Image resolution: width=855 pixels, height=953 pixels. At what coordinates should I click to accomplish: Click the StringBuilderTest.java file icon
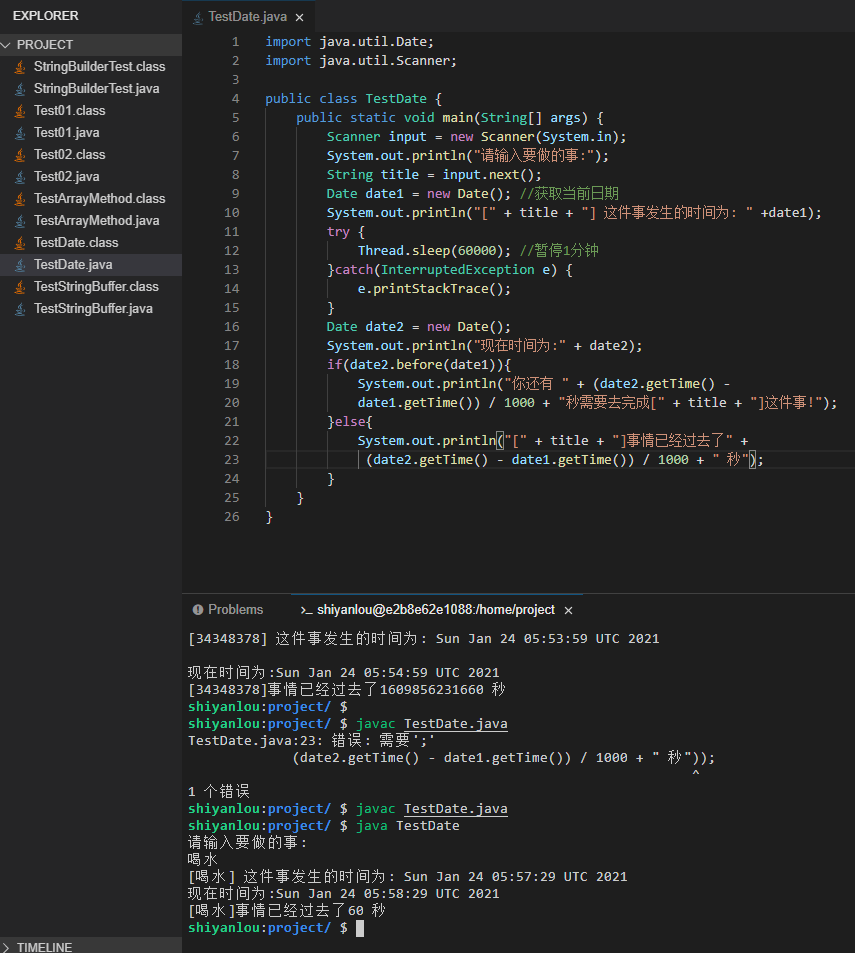[x=20, y=89]
